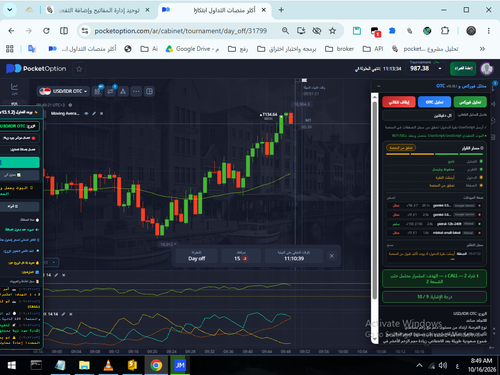Open the chart type settings icon
500x375 pixels.
click(97, 91)
